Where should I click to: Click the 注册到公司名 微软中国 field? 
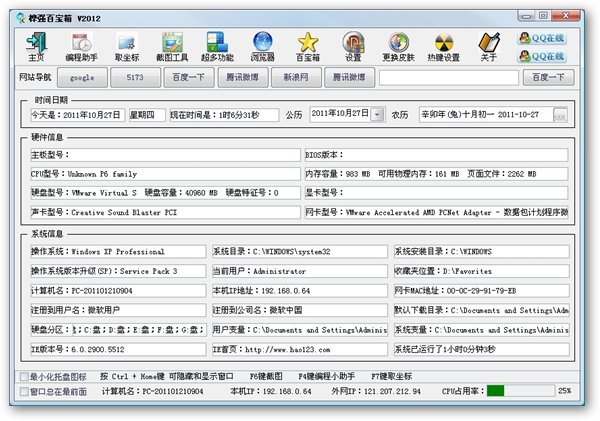[x=300, y=310]
